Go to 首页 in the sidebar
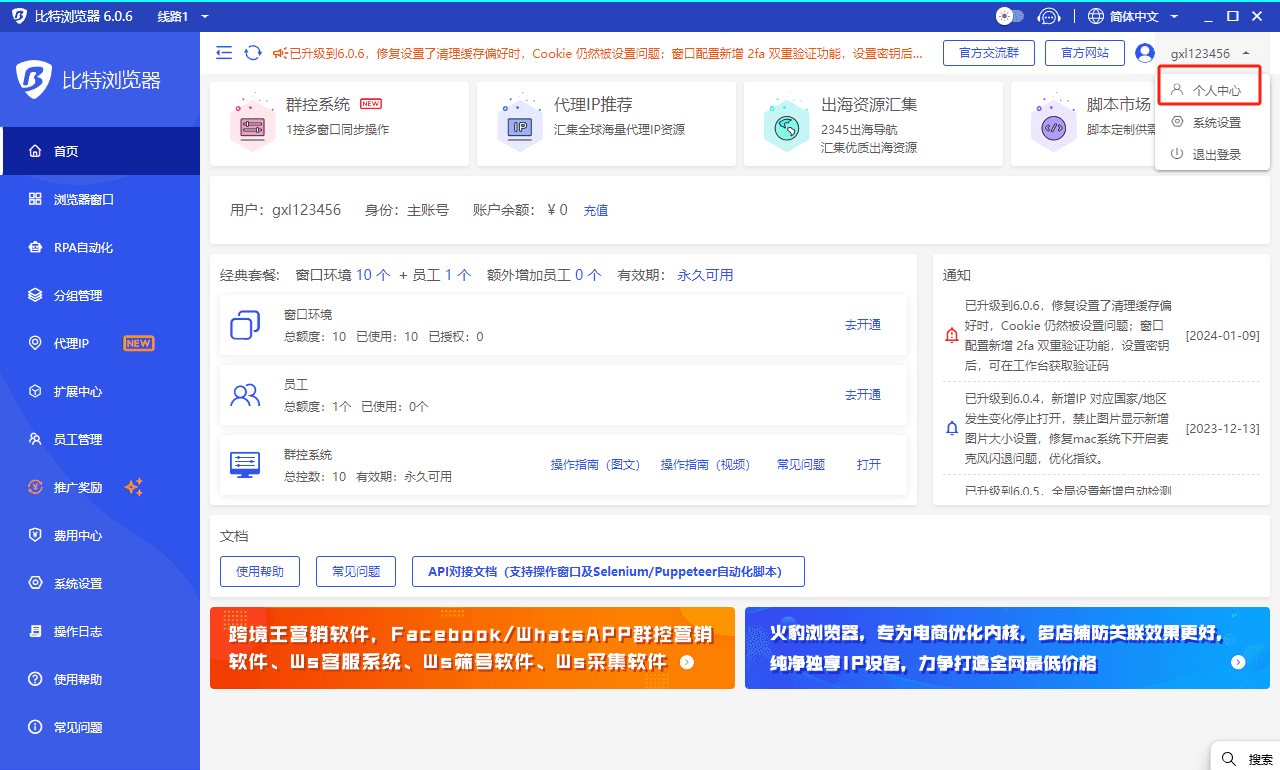 pos(100,151)
